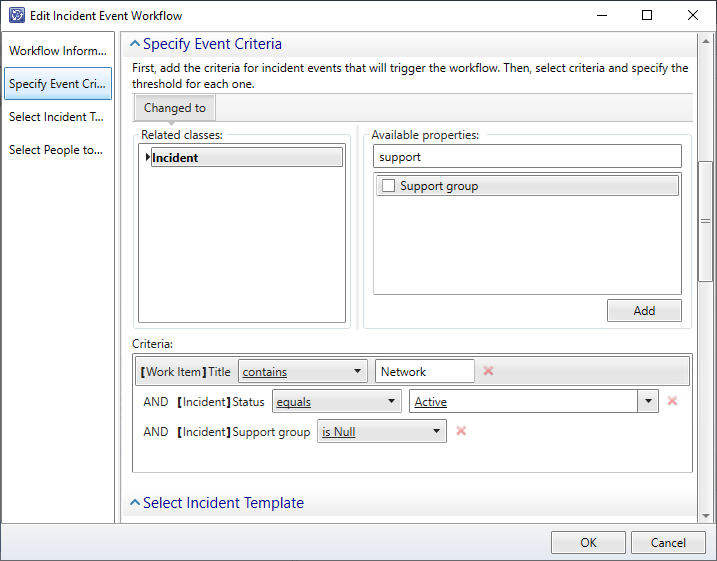Open the Active status value dropdown
The width and height of the screenshot is (717, 561).
tap(649, 402)
